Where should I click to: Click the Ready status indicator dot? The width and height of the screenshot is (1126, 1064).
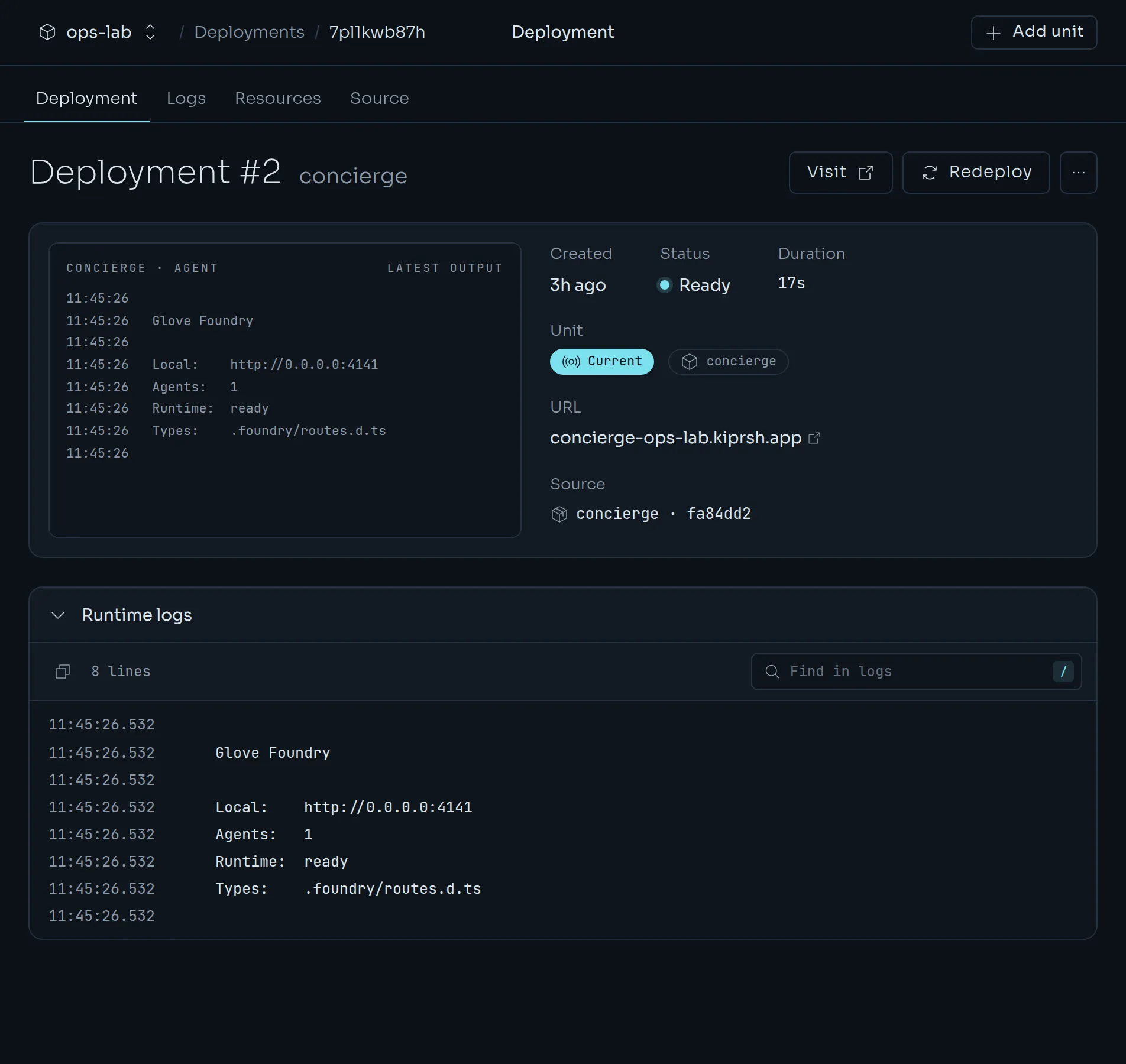point(665,285)
